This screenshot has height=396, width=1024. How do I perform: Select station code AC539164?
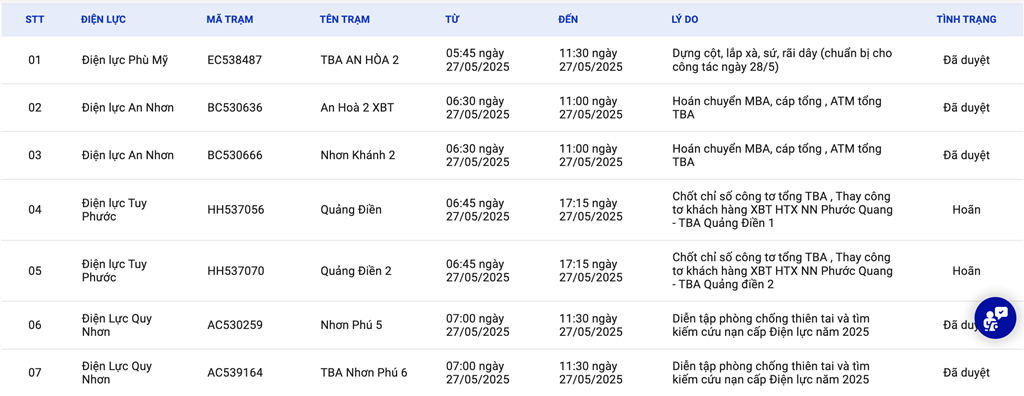[235, 372]
